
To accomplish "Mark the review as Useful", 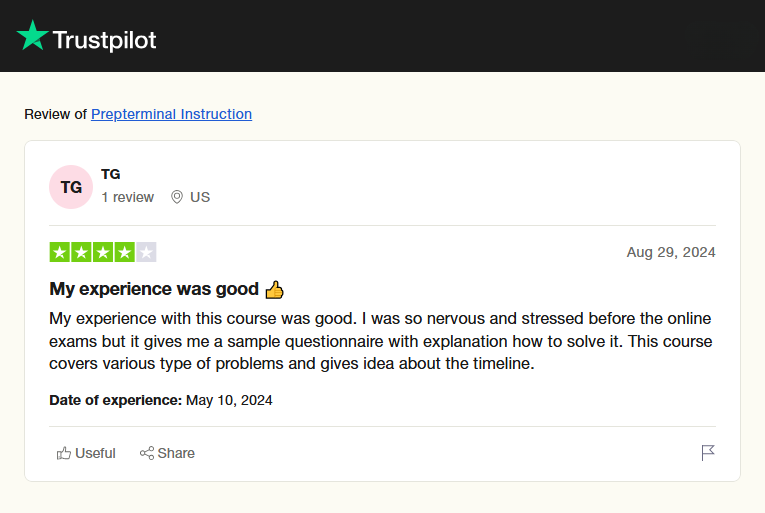I will (95, 453).
